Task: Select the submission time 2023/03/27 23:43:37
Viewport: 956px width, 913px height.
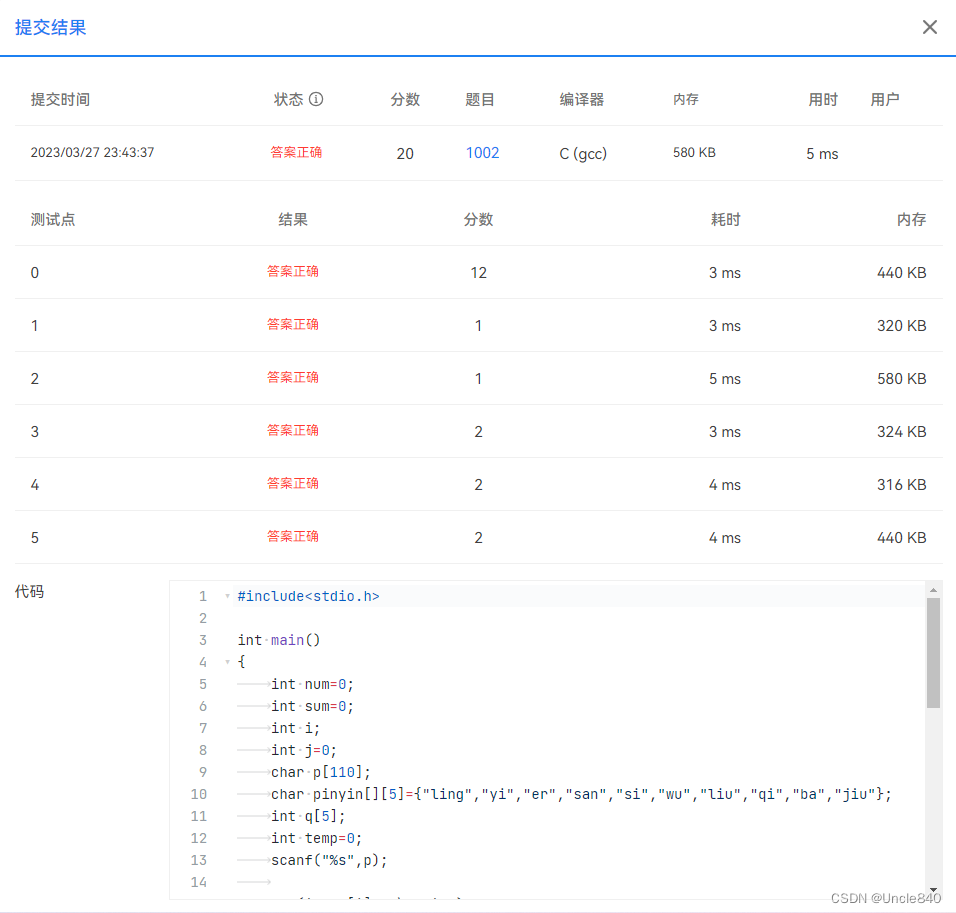Action: (x=94, y=153)
